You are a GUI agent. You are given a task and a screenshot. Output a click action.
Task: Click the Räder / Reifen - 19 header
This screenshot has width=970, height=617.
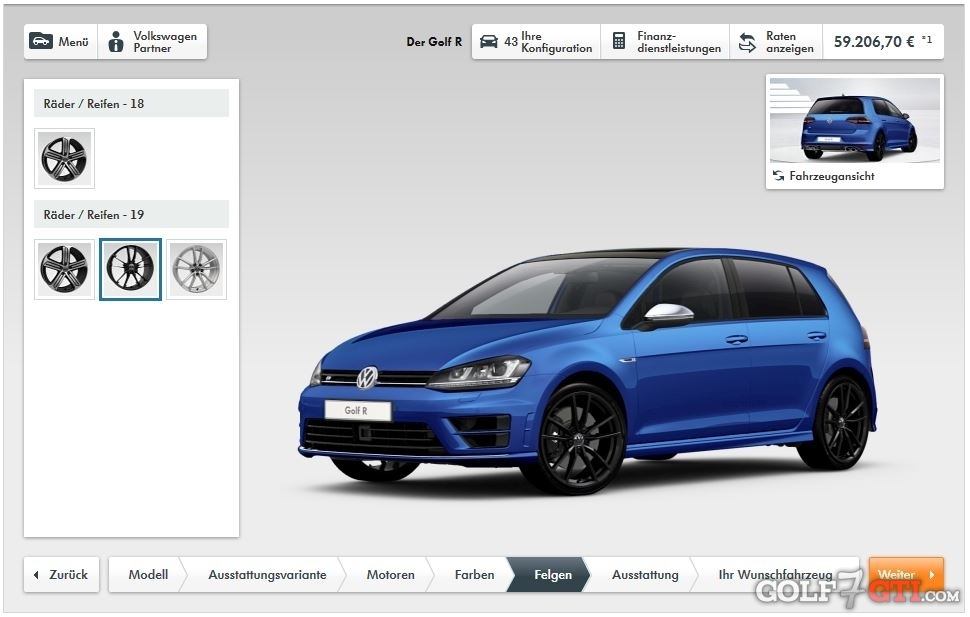point(131,214)
